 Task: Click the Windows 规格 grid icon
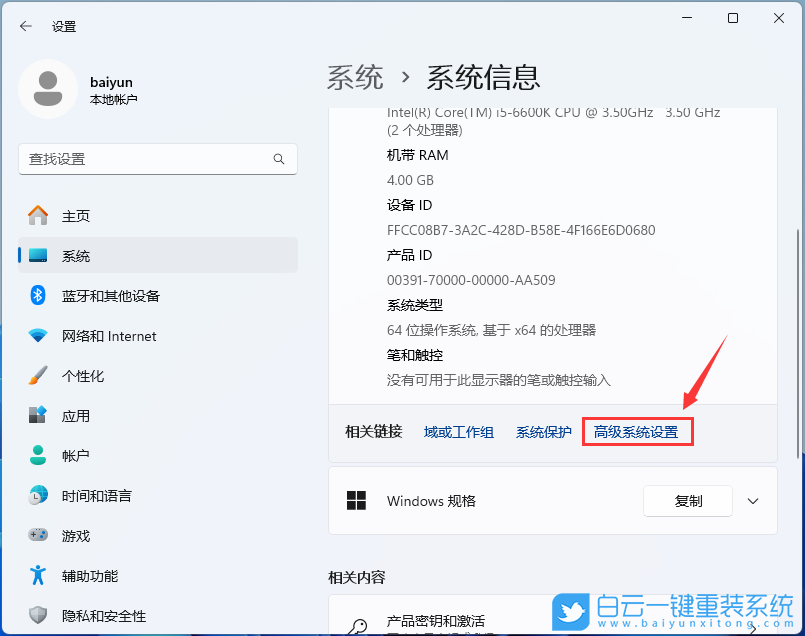tap(357, 501)
